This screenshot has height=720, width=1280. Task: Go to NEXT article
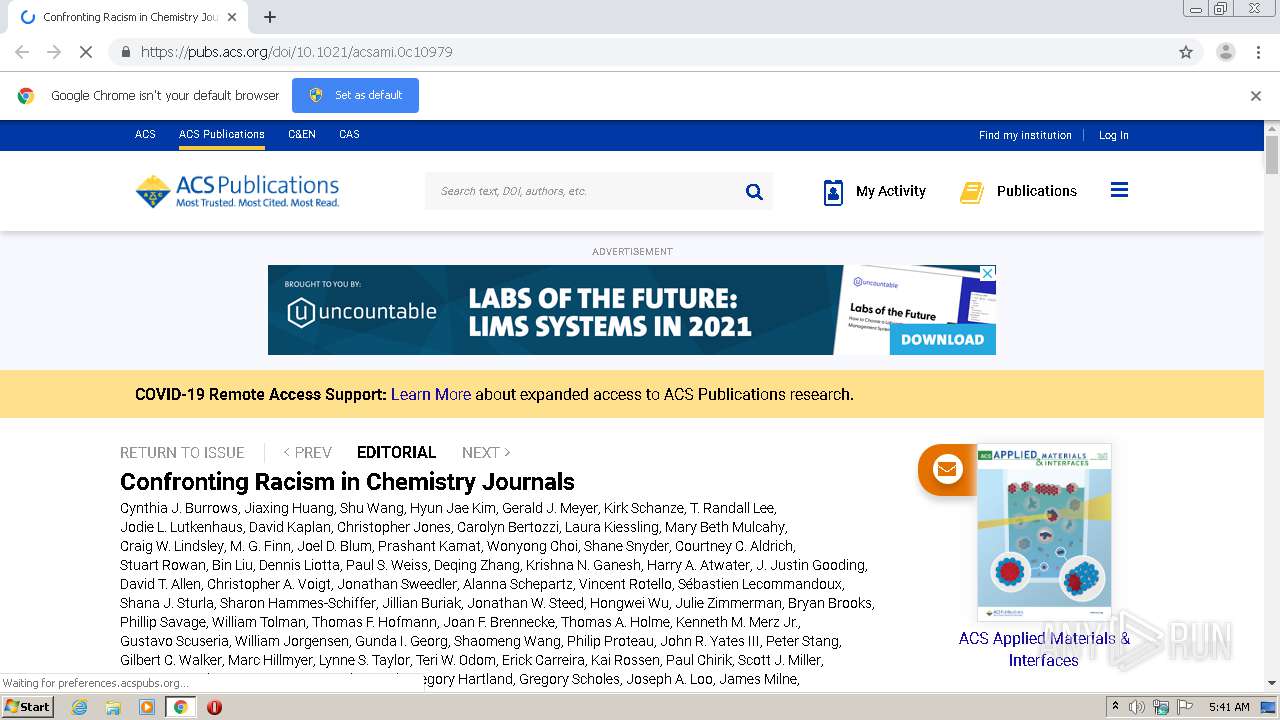point(486,452)
